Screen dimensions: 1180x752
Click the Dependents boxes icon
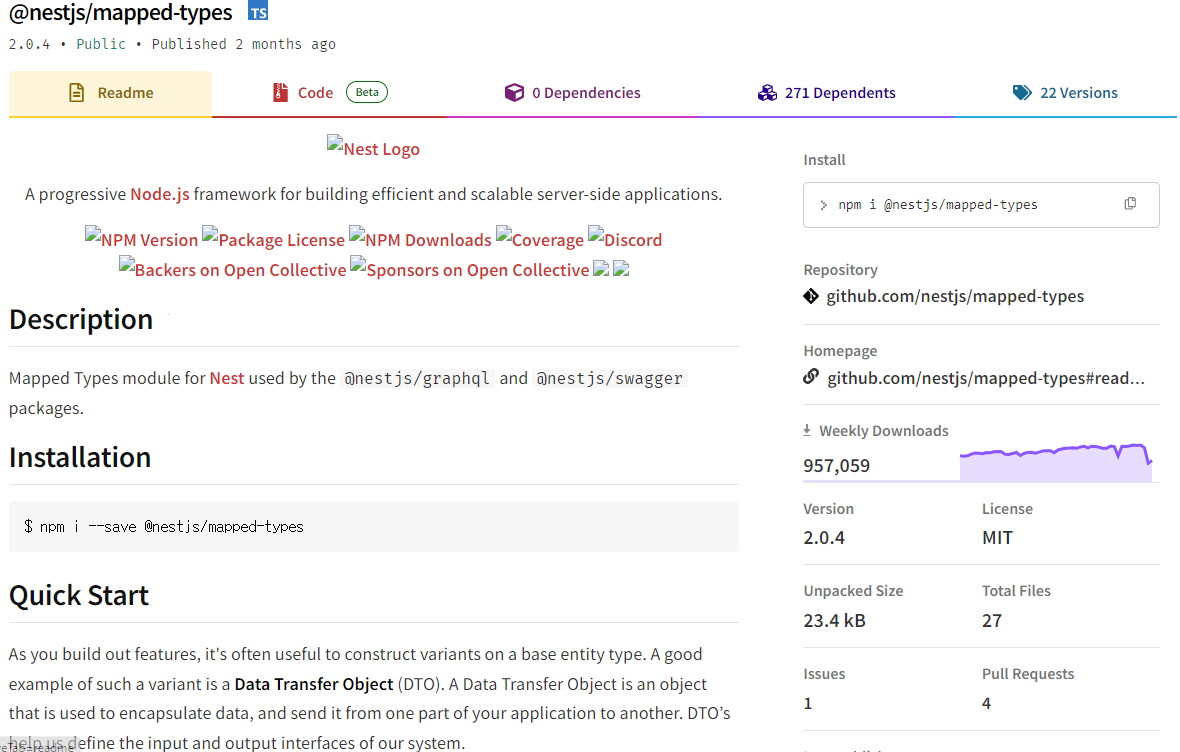[x=767, y=93]
